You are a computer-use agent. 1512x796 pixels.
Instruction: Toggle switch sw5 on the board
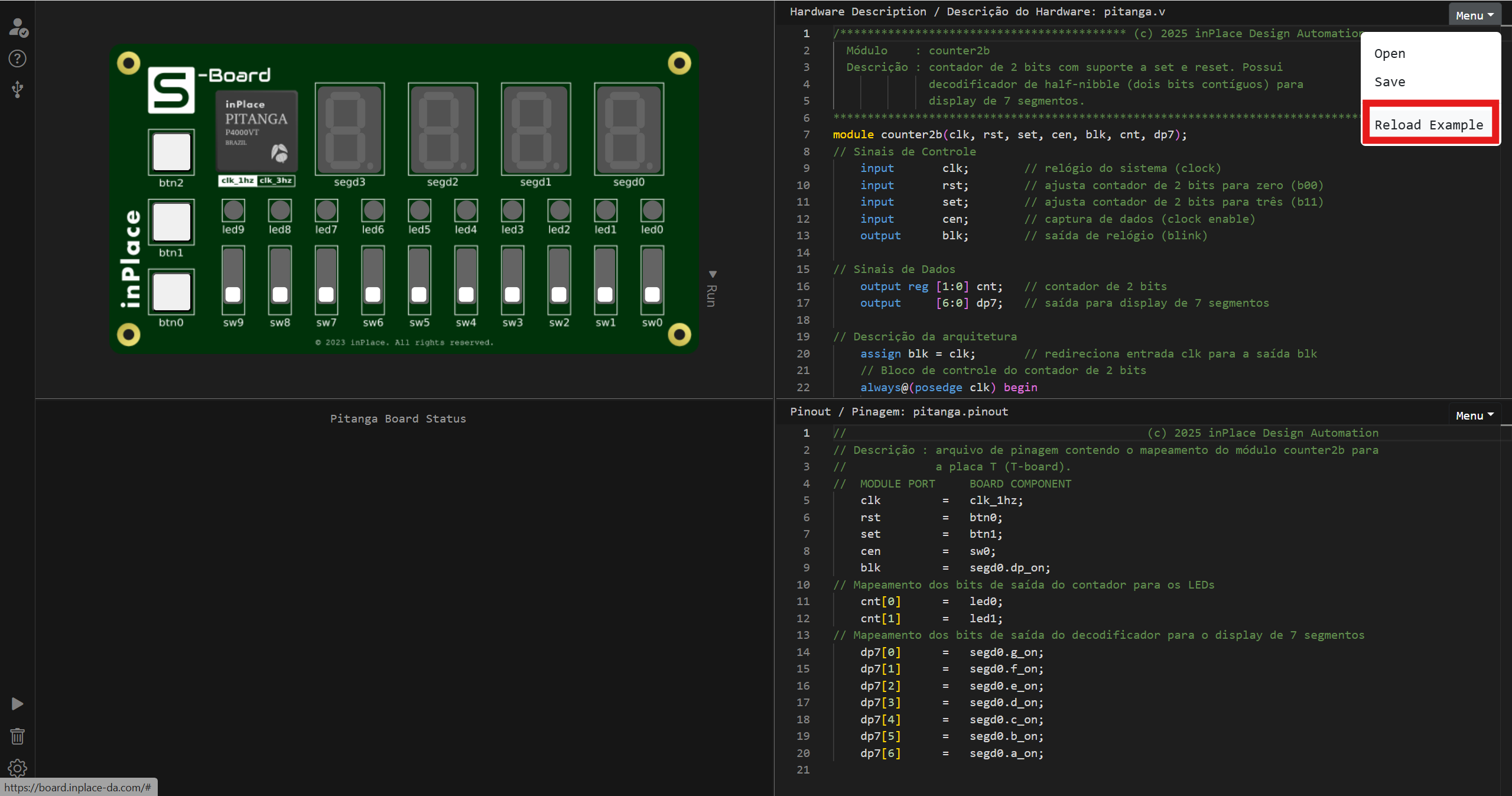pyautogui.click(x=420, y=281)
